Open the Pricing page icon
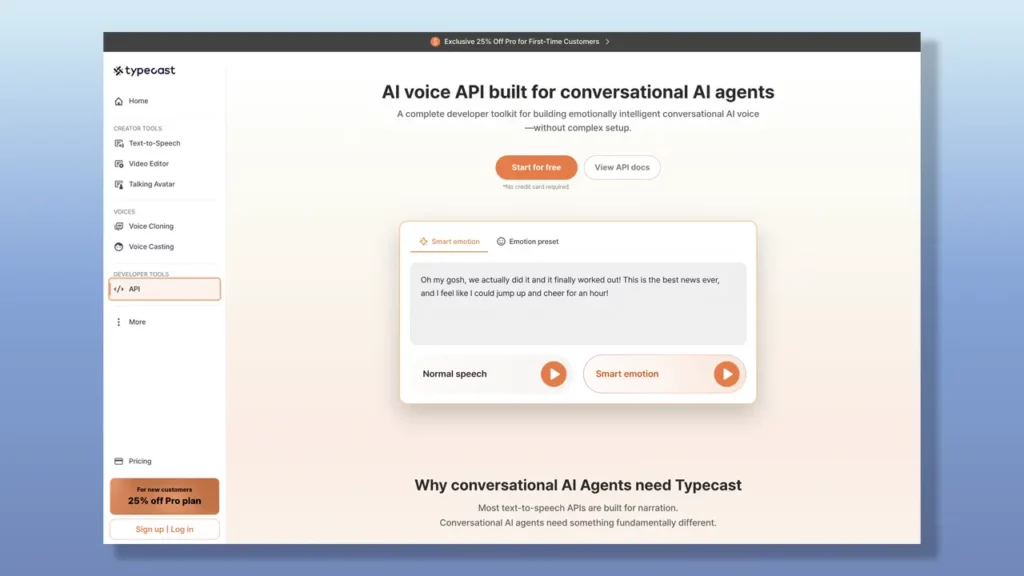 (x=117, y=461)
